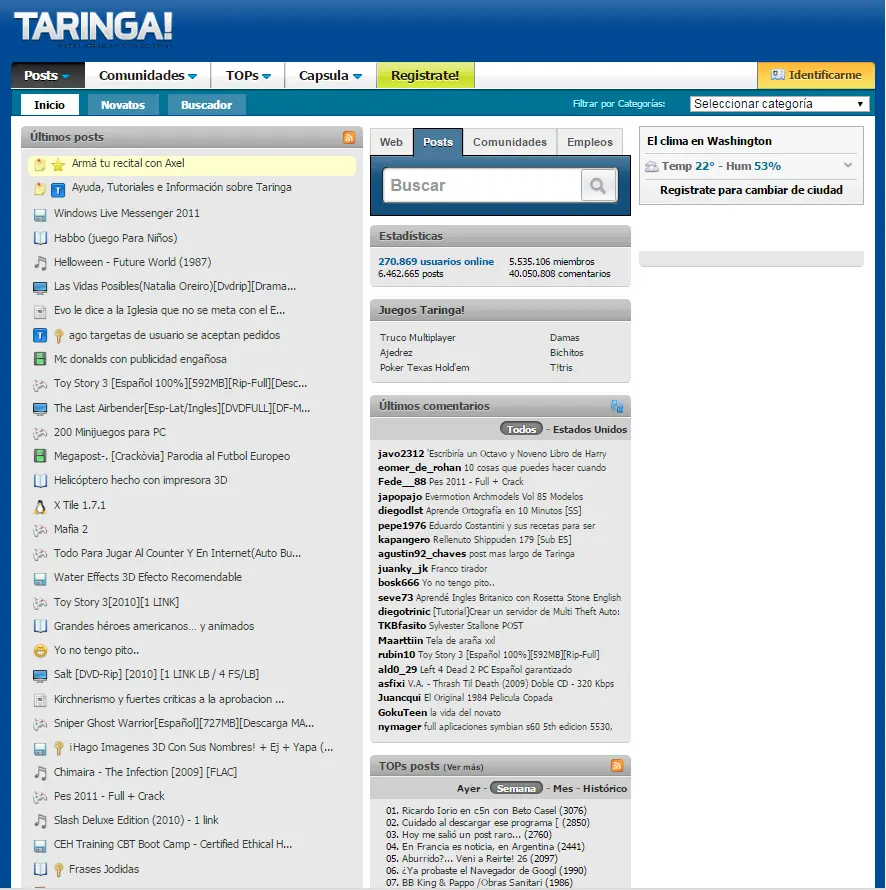Open user nymager in latest comments
The height and width of the screenshot is (890, 886).
[400, 727]
